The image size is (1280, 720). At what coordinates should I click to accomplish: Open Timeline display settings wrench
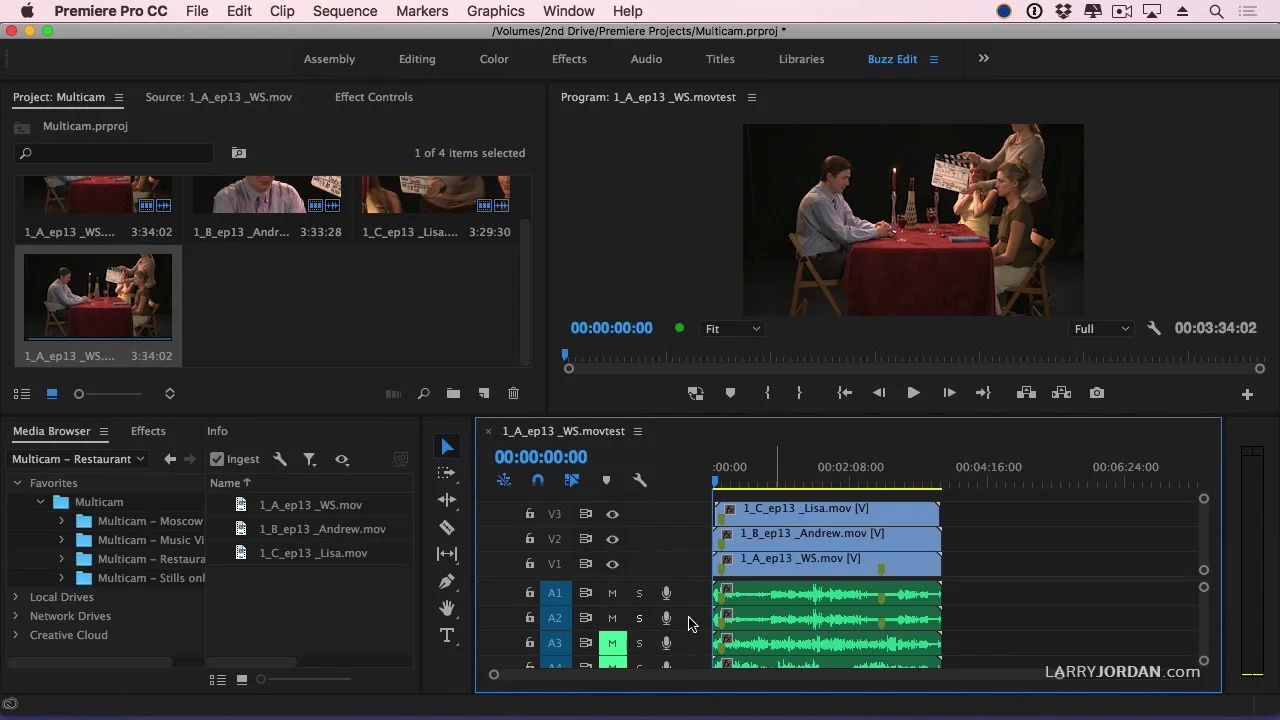pos(640,480)
